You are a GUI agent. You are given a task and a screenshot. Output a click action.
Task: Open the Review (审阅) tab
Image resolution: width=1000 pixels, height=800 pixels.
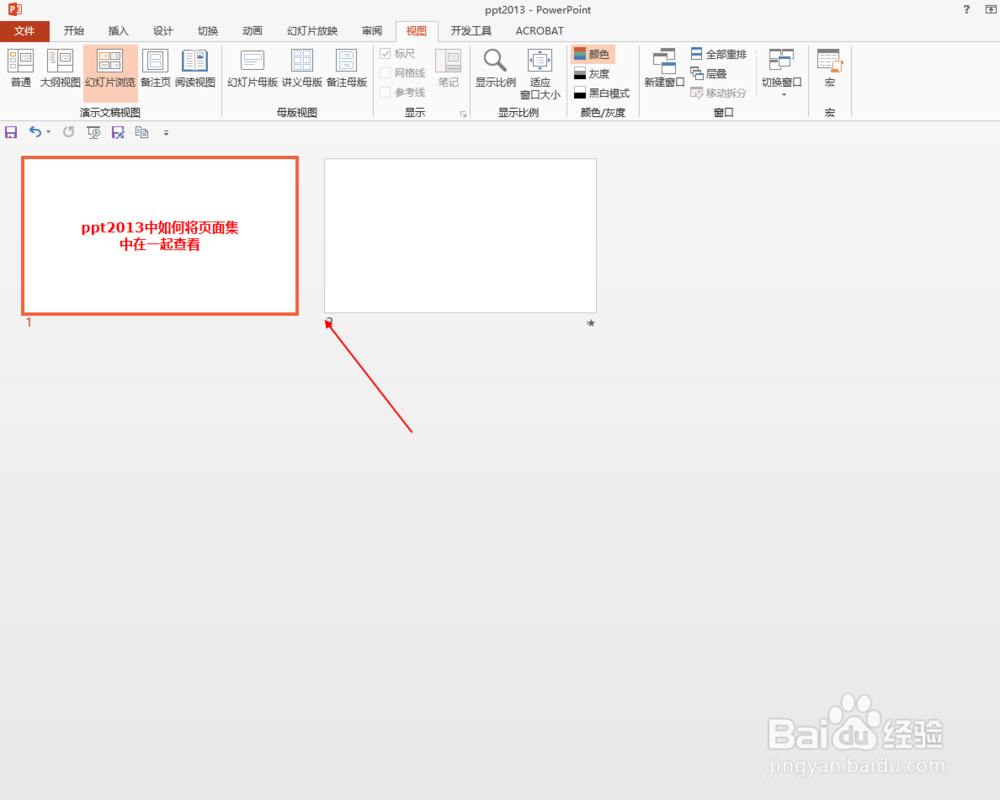click(x=372, y=31)
